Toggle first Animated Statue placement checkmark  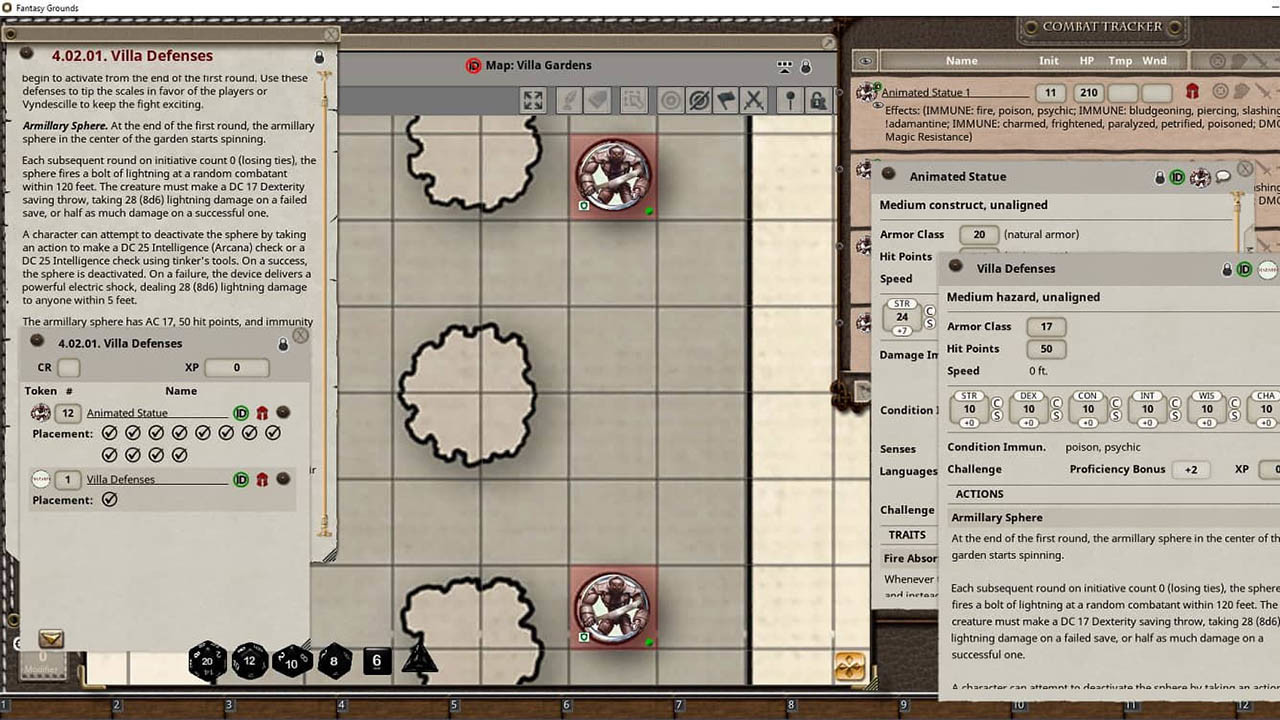coord(110,433)
